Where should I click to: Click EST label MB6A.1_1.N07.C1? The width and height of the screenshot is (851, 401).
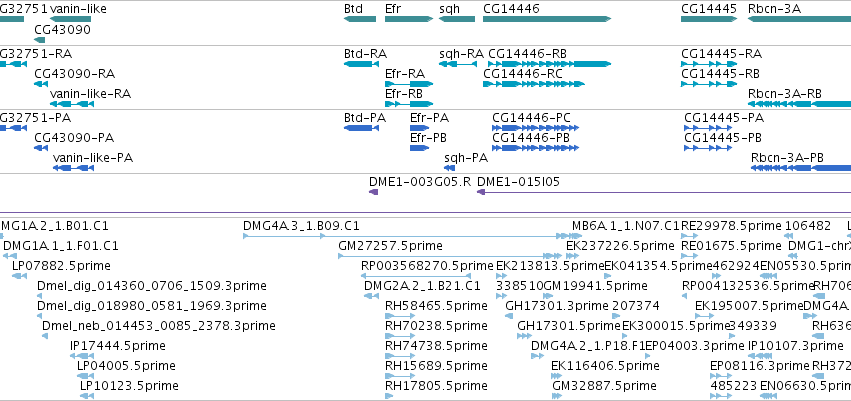pos(626,225)
